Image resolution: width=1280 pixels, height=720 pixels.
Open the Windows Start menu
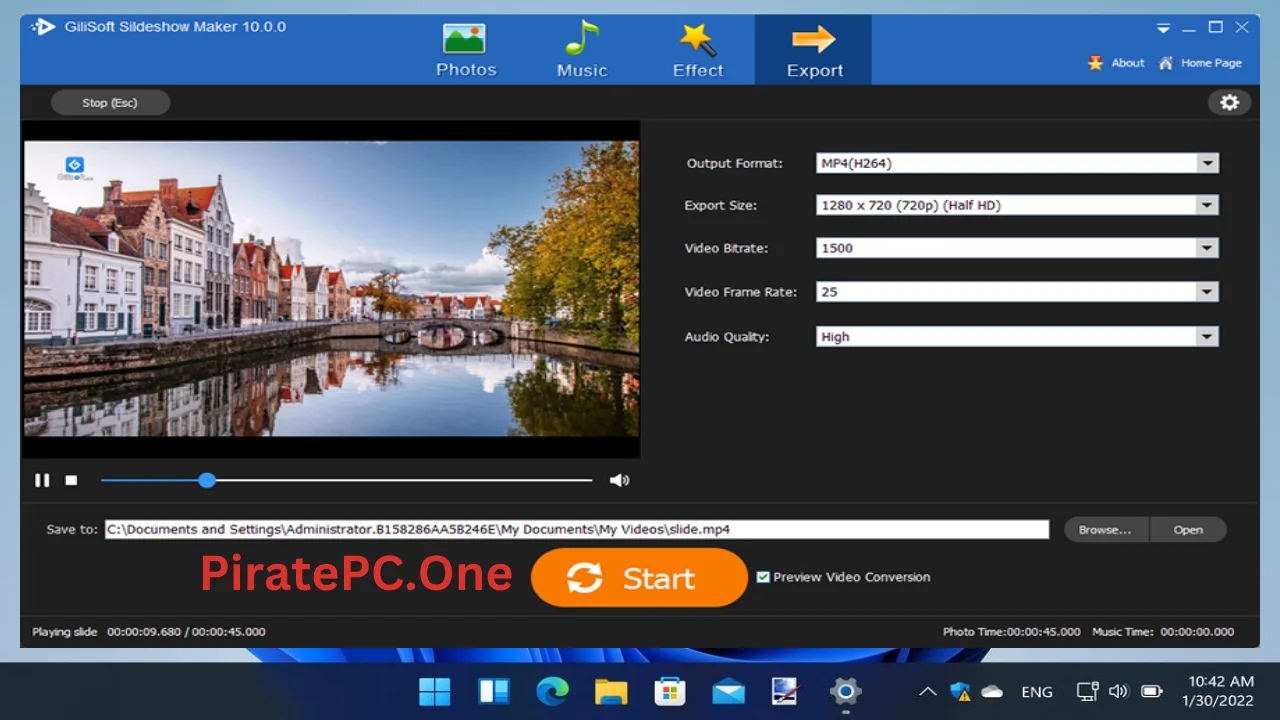tap(435, 691)
